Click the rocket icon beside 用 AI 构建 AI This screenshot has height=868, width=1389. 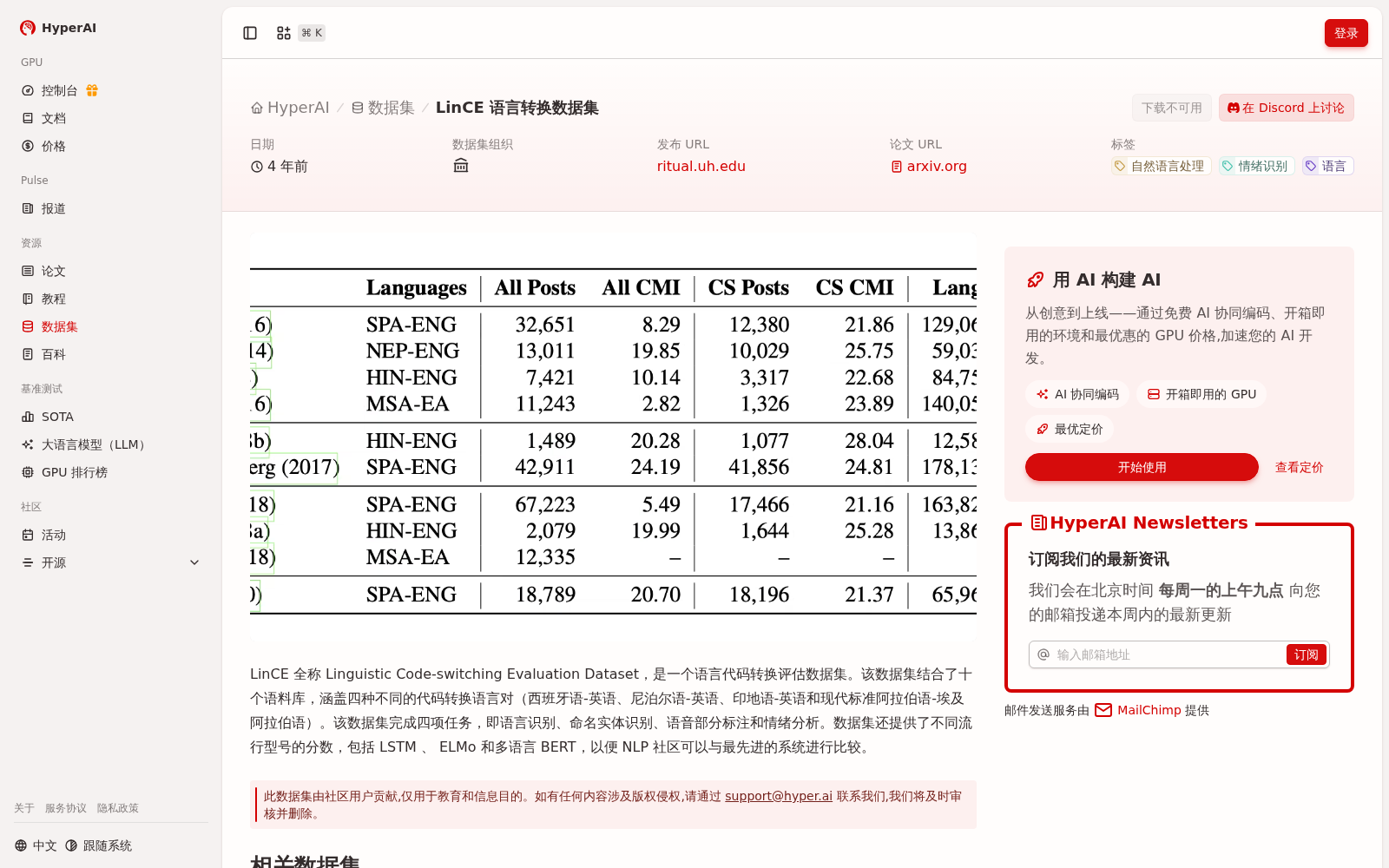(1036, 279)
